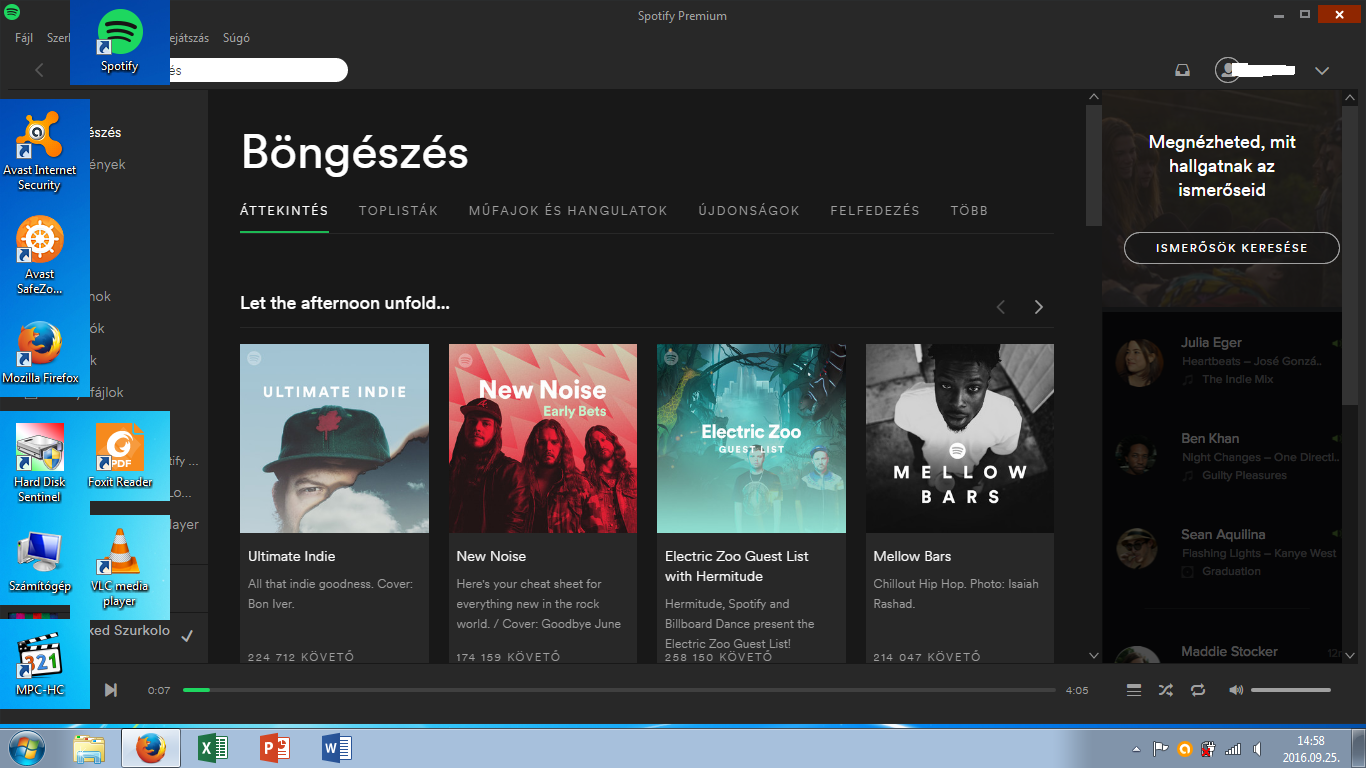1366x768 pixels.
Task: Launch Word from the taskbar
Action: pos(336,748)
